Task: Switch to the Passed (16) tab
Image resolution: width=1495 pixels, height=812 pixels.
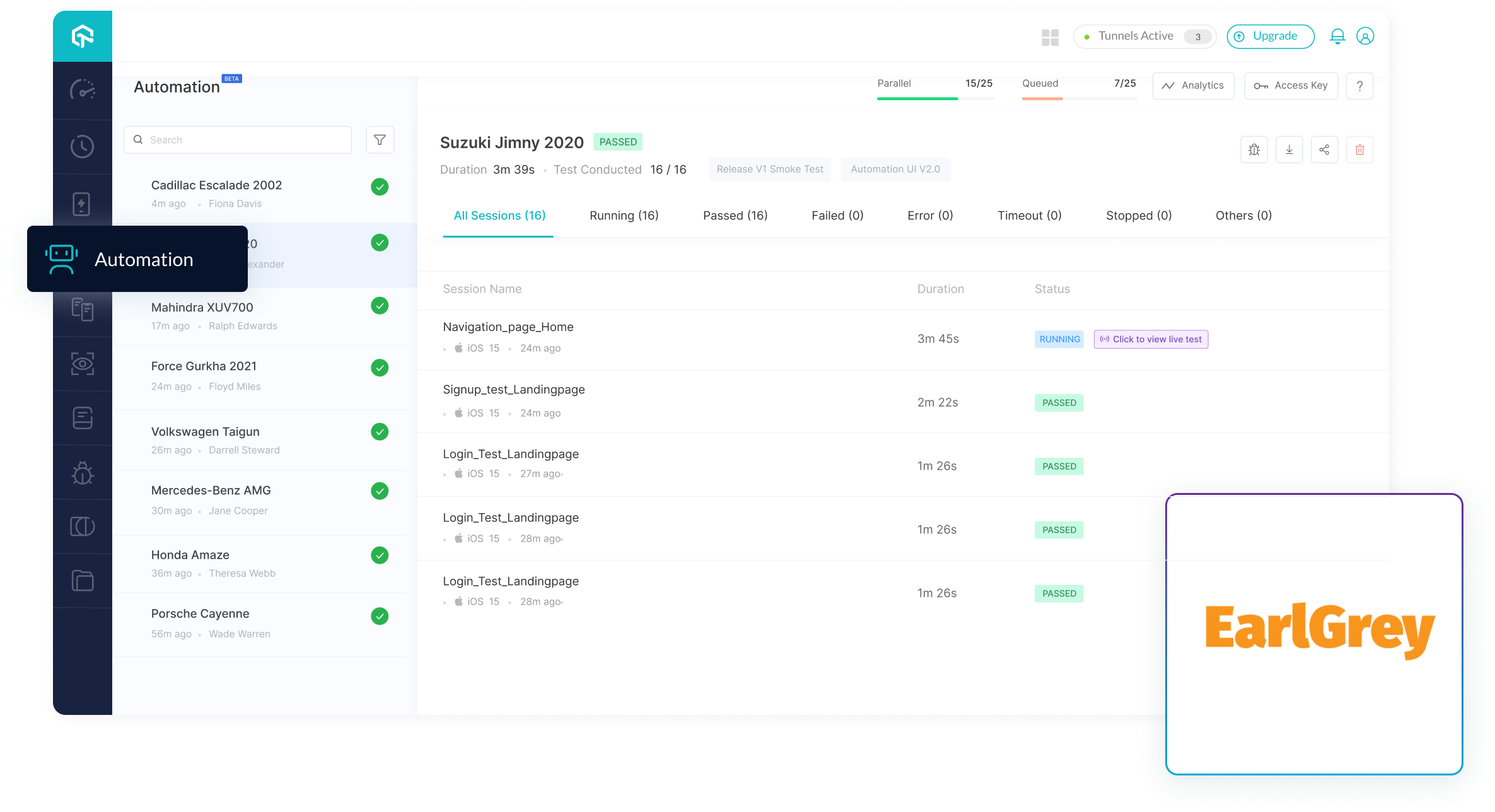Action: (x=735, y=216)
